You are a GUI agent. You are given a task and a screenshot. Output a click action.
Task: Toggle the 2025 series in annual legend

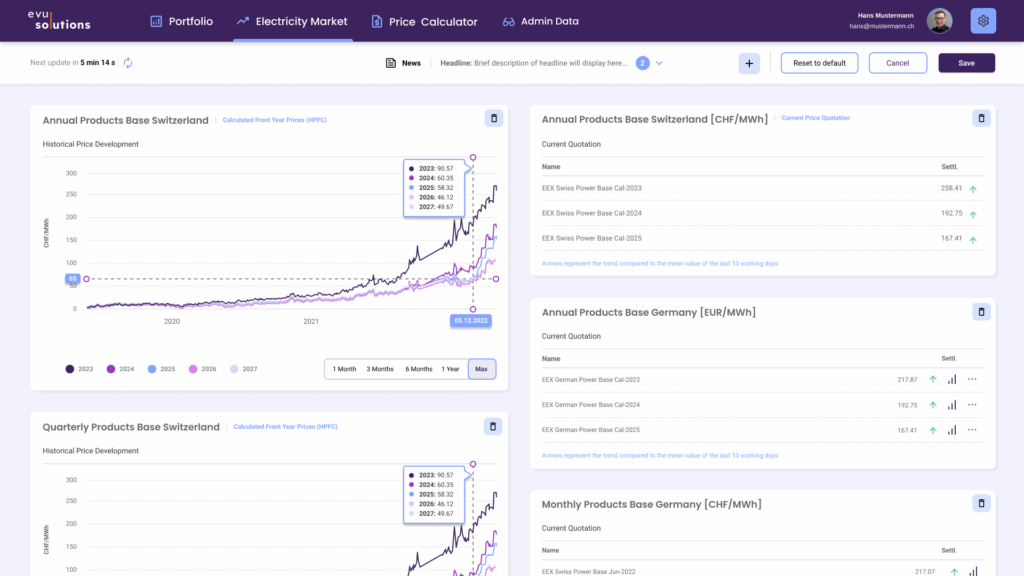coord(161,369)
